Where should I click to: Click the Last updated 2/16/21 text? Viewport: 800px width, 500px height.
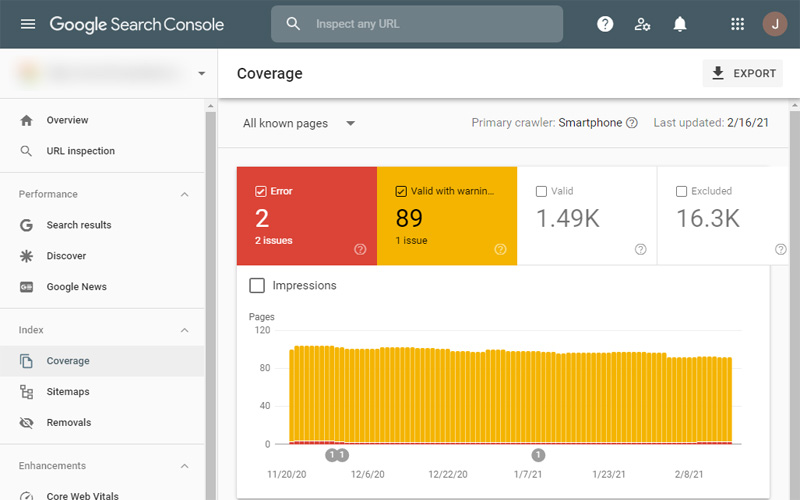click(711, 123)
